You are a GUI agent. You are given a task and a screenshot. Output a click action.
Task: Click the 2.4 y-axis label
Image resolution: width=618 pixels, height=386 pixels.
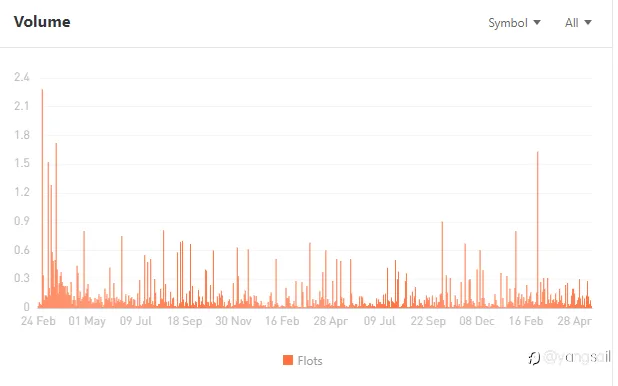click(x=22, y=77)
